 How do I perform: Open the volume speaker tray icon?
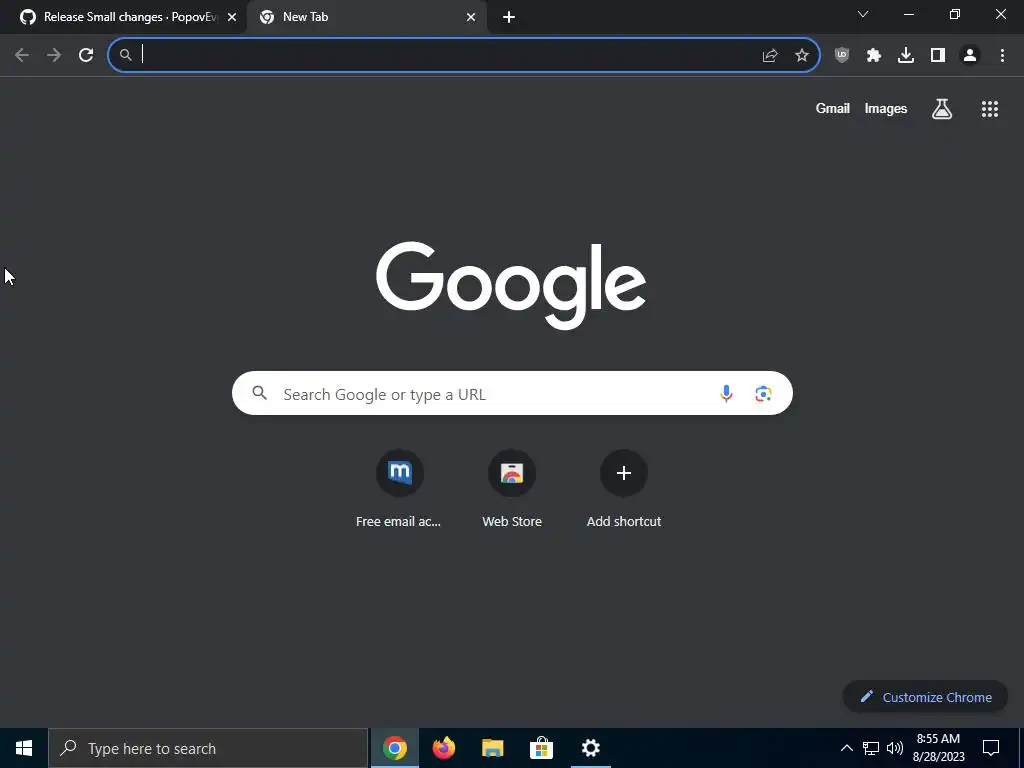tap(895, 748)
